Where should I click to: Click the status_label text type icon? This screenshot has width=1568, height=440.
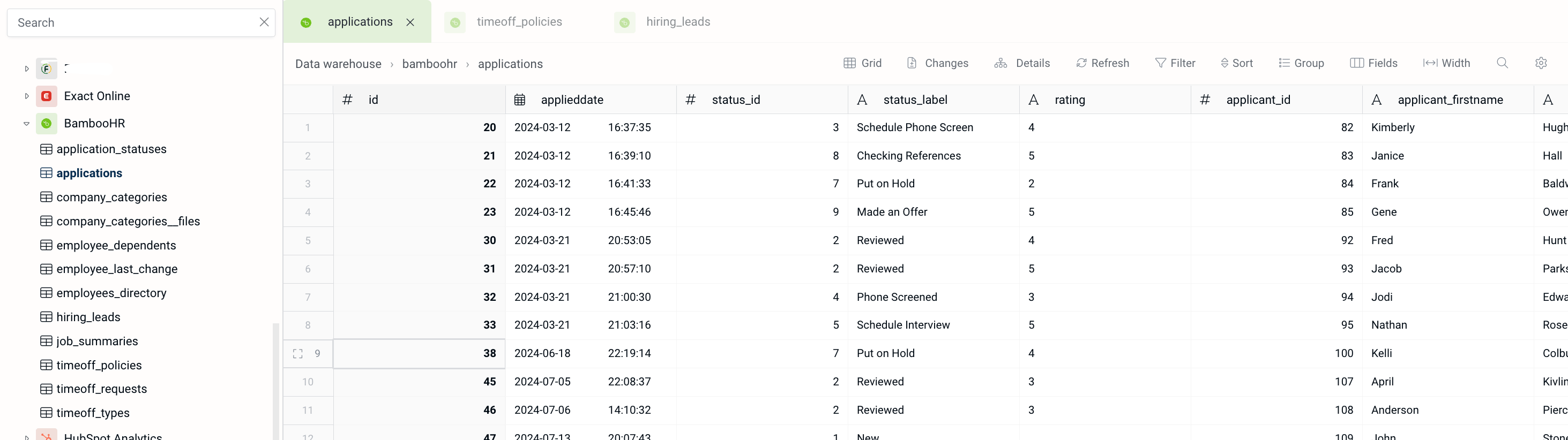(862, 100)
